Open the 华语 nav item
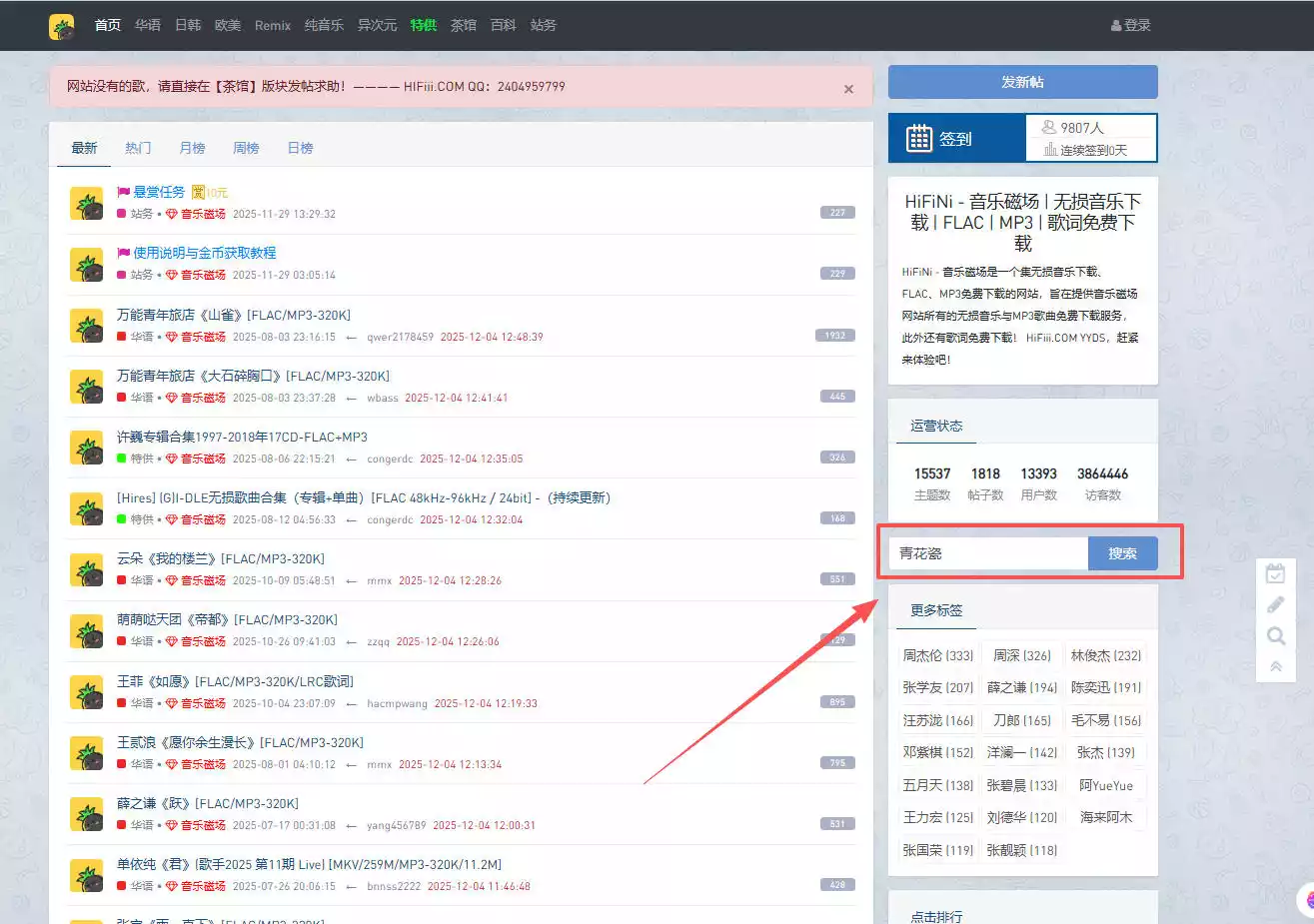 pyautogui.click(x=148, y=25)
